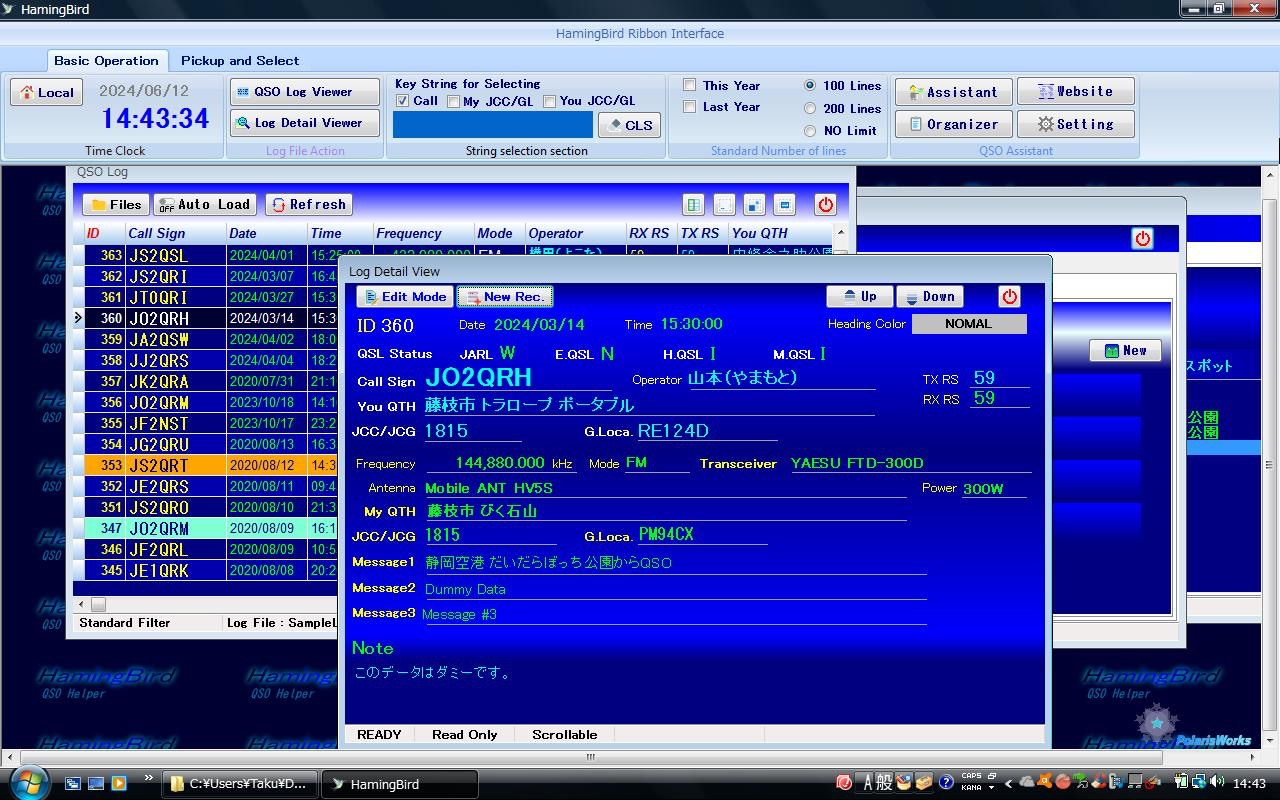Click main window horizontal scrollbar
The height and width of the screenshot is (800, 1280).
click(589, 757)
